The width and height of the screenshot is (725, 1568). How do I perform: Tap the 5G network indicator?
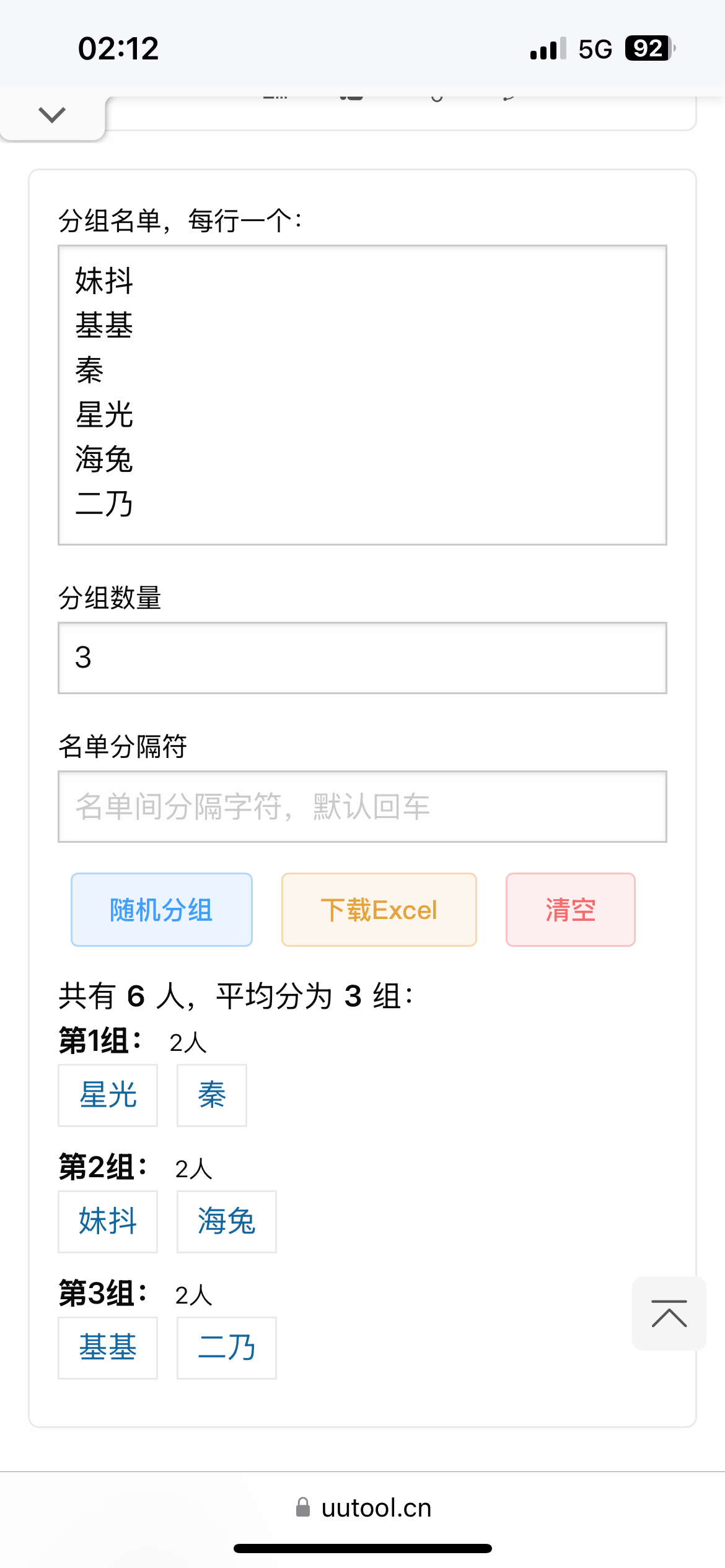coord(595,49)
